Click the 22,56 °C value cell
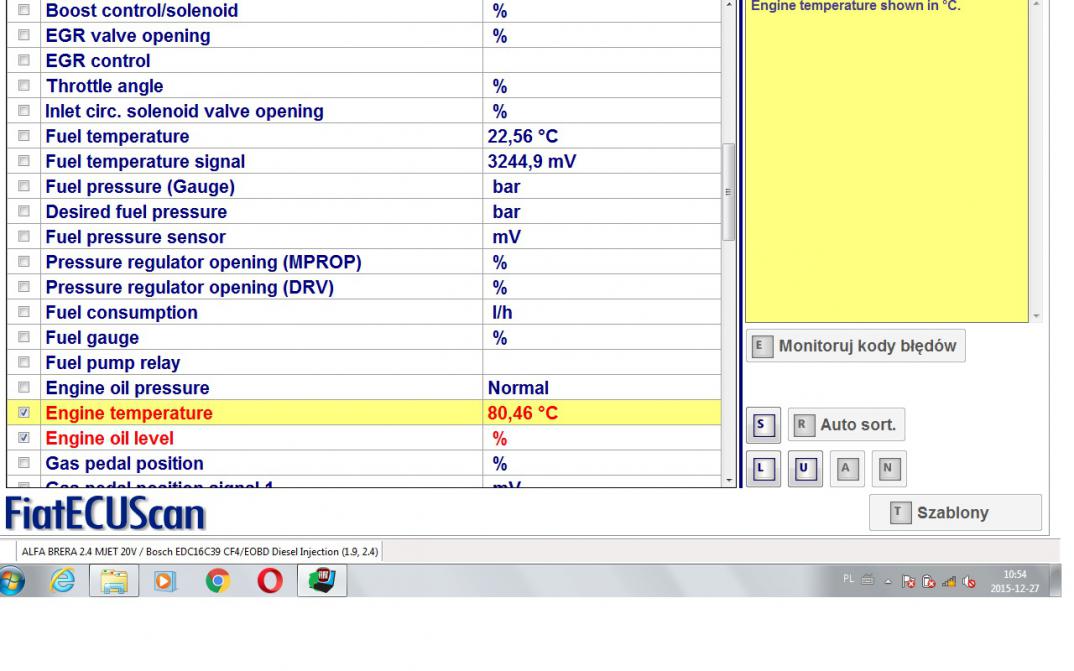The image size is (1074, 671). tap(601, 136)
